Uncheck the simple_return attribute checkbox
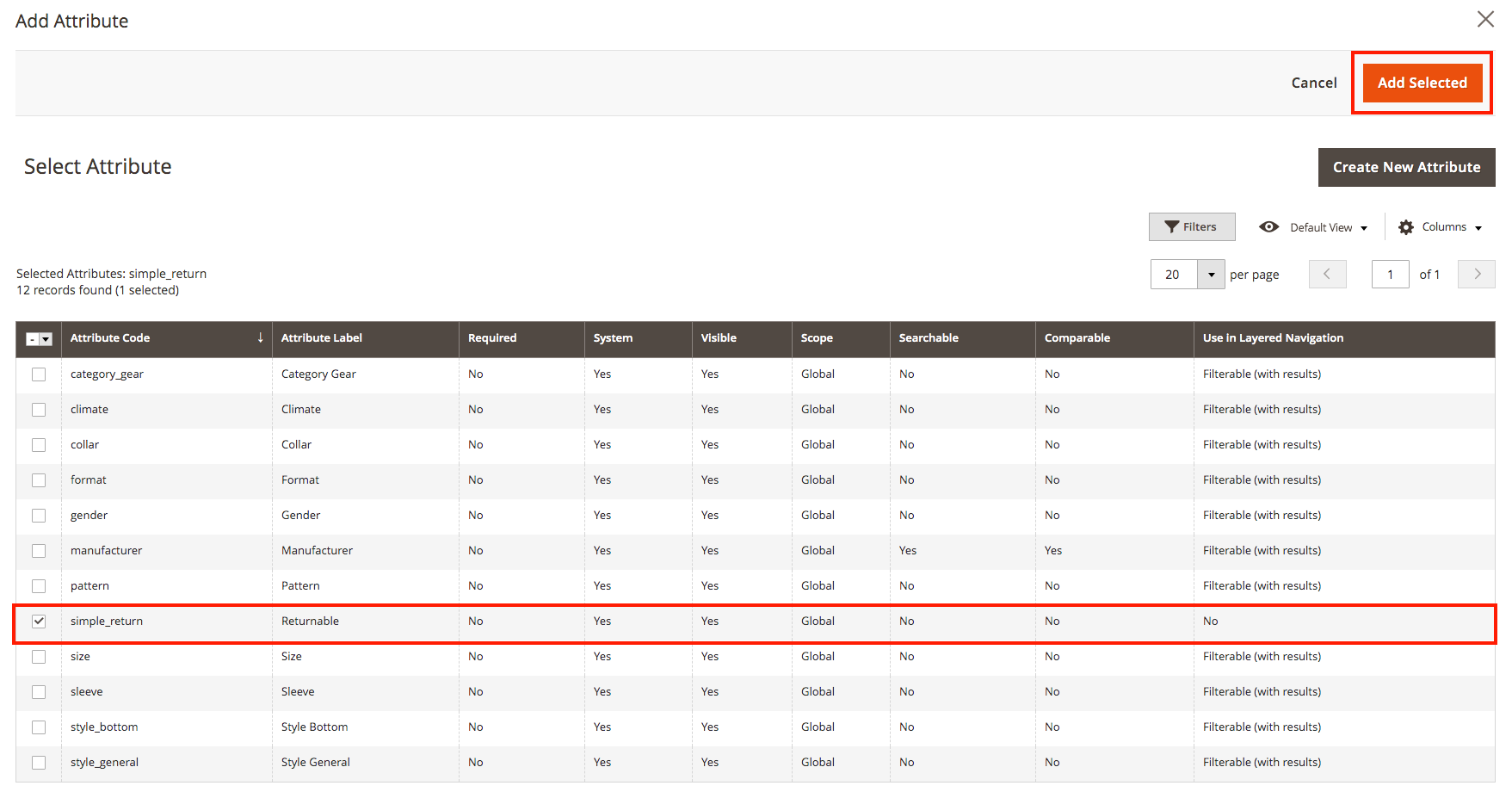 [x=39, y=622]
